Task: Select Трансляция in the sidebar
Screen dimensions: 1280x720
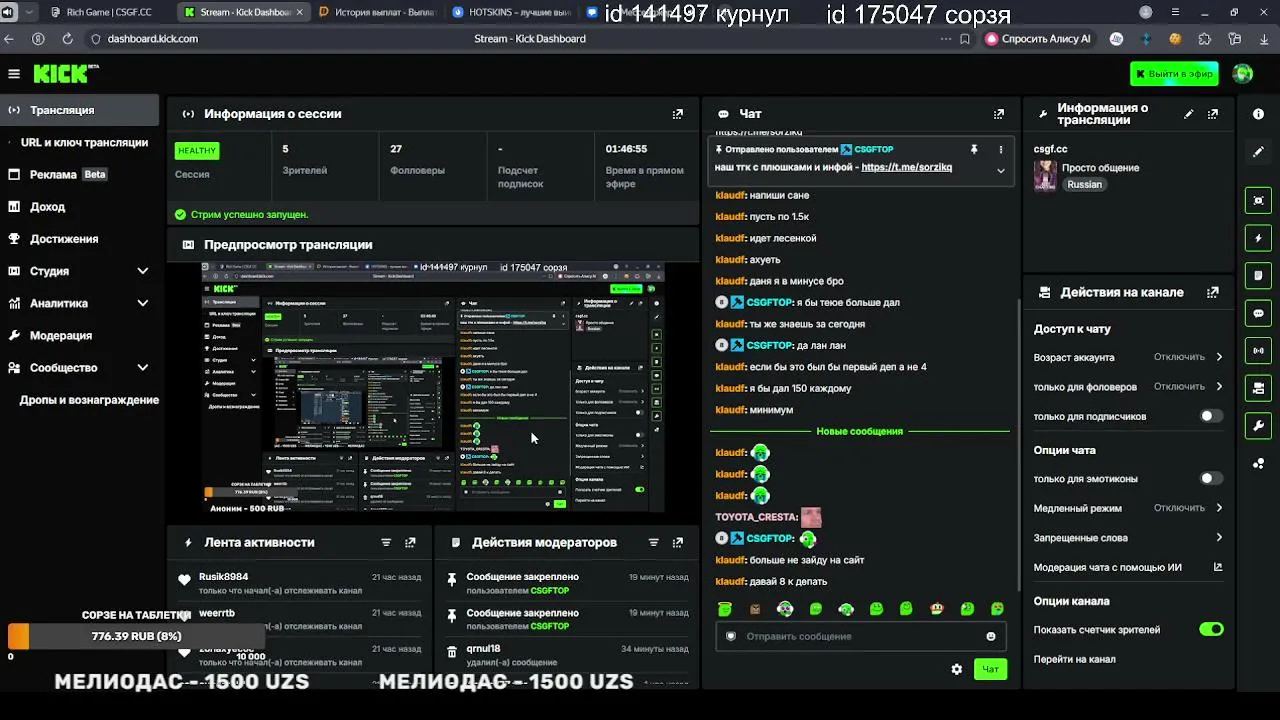Action: tap(79, 110)
